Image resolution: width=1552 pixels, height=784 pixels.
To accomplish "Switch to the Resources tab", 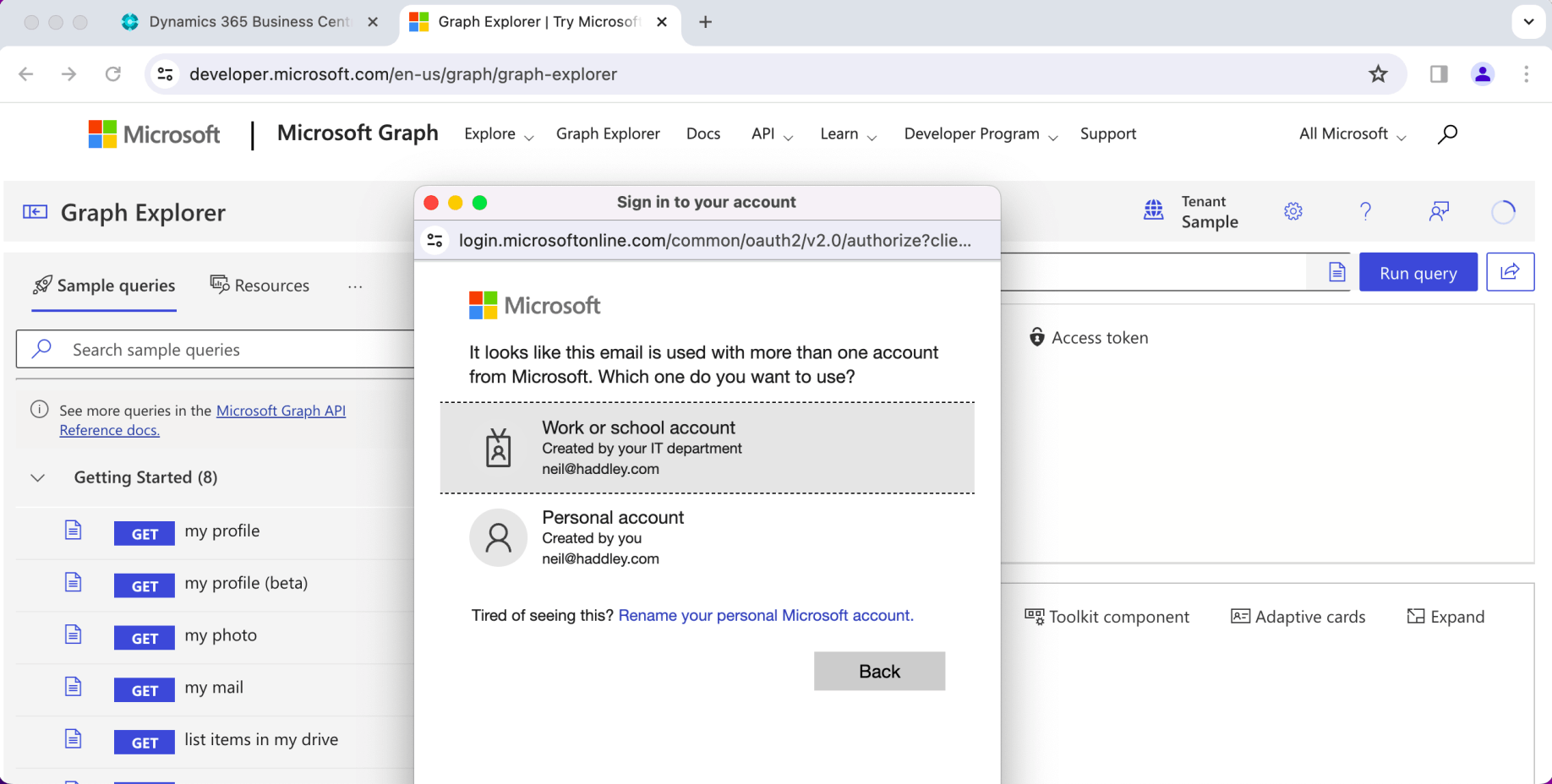I will pyautogui.click(x=260, y=286).
